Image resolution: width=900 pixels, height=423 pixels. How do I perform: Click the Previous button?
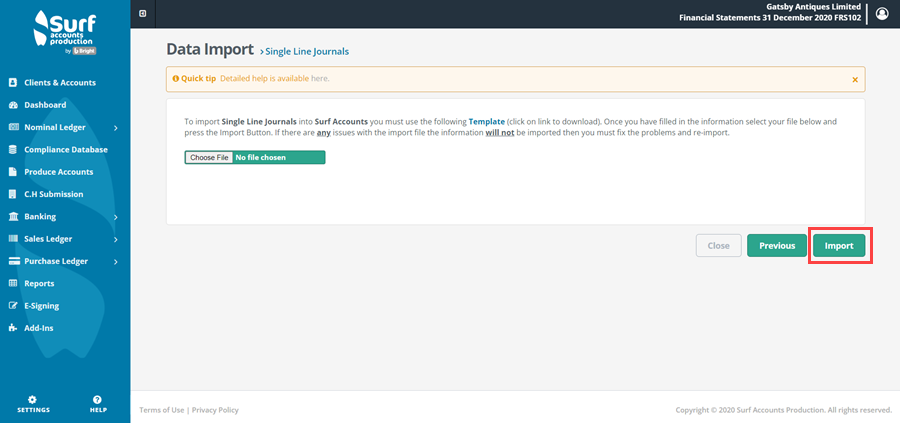click(777, 246)
